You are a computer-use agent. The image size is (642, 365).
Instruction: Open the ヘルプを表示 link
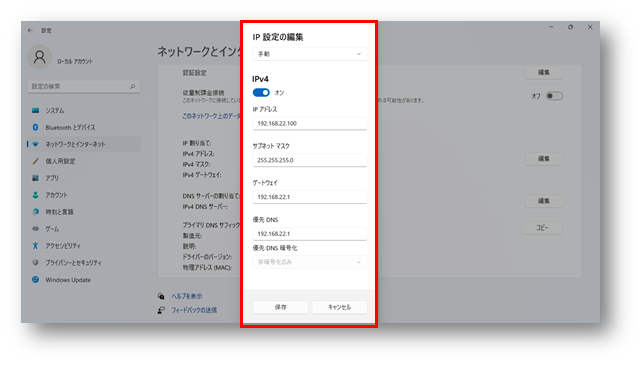(187, 296)
